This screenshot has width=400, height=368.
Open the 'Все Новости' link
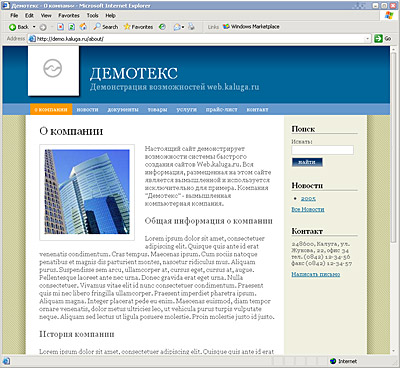click(308, 209)
